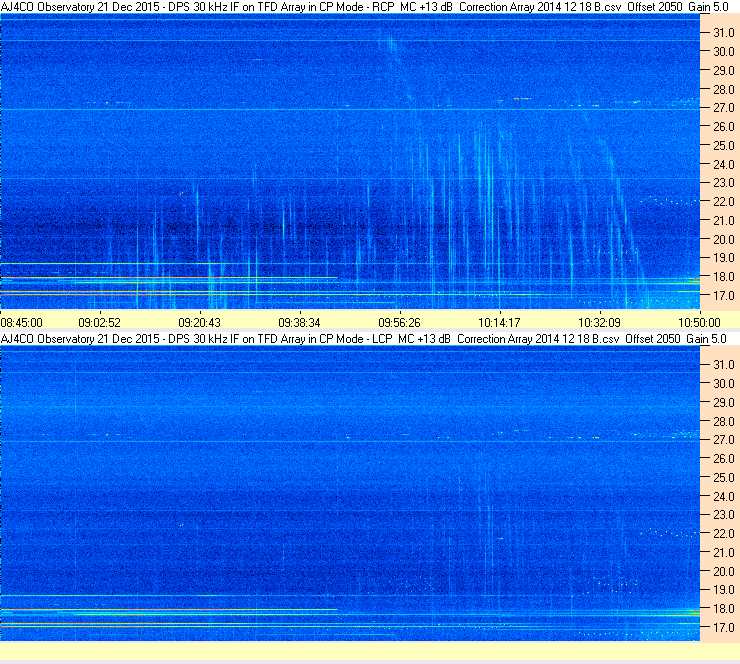This screenshot has height=664, width=740.
Task: Click the 28.0 frequency label in LCP panel
Action: pos(724,421)
